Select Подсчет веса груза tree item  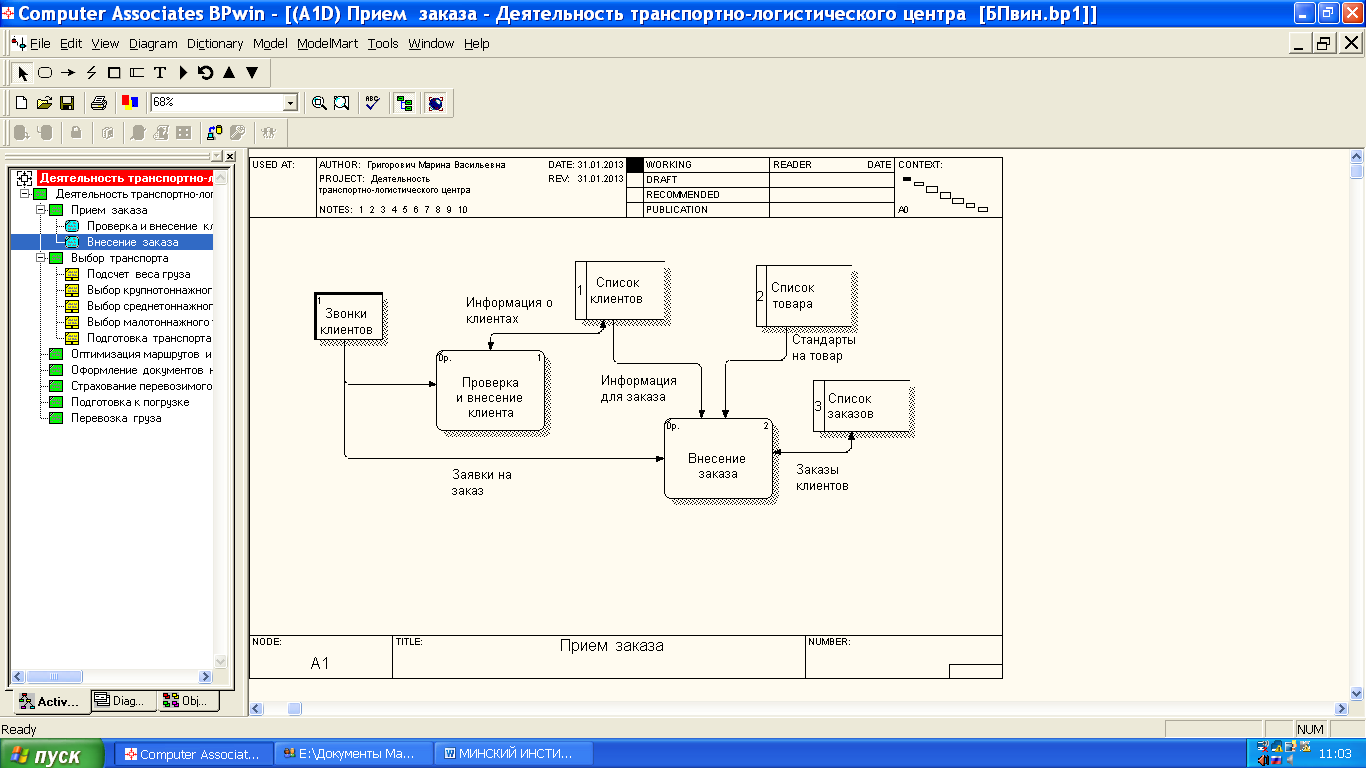coord(138,274)
